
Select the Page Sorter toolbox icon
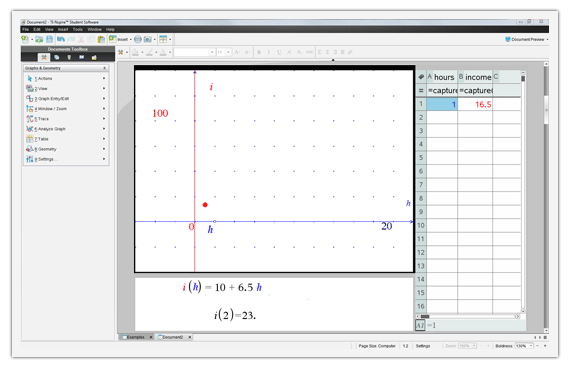pos(57,57)
